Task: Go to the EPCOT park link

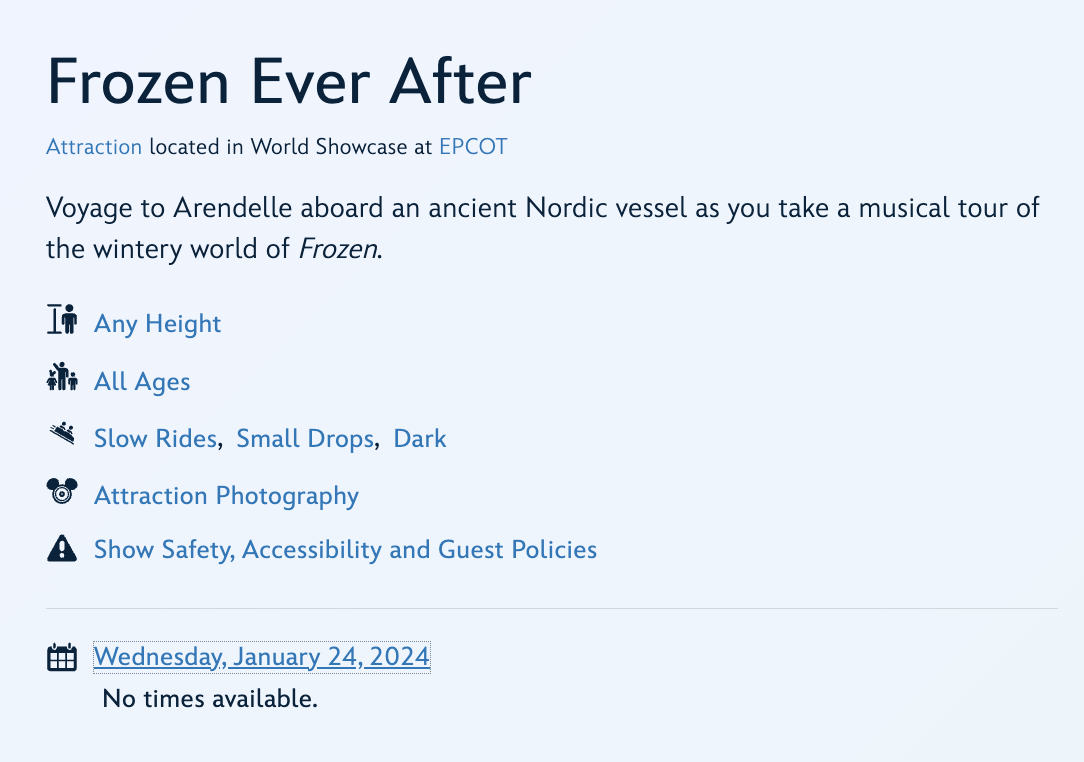Action: [x=473, y=147]
